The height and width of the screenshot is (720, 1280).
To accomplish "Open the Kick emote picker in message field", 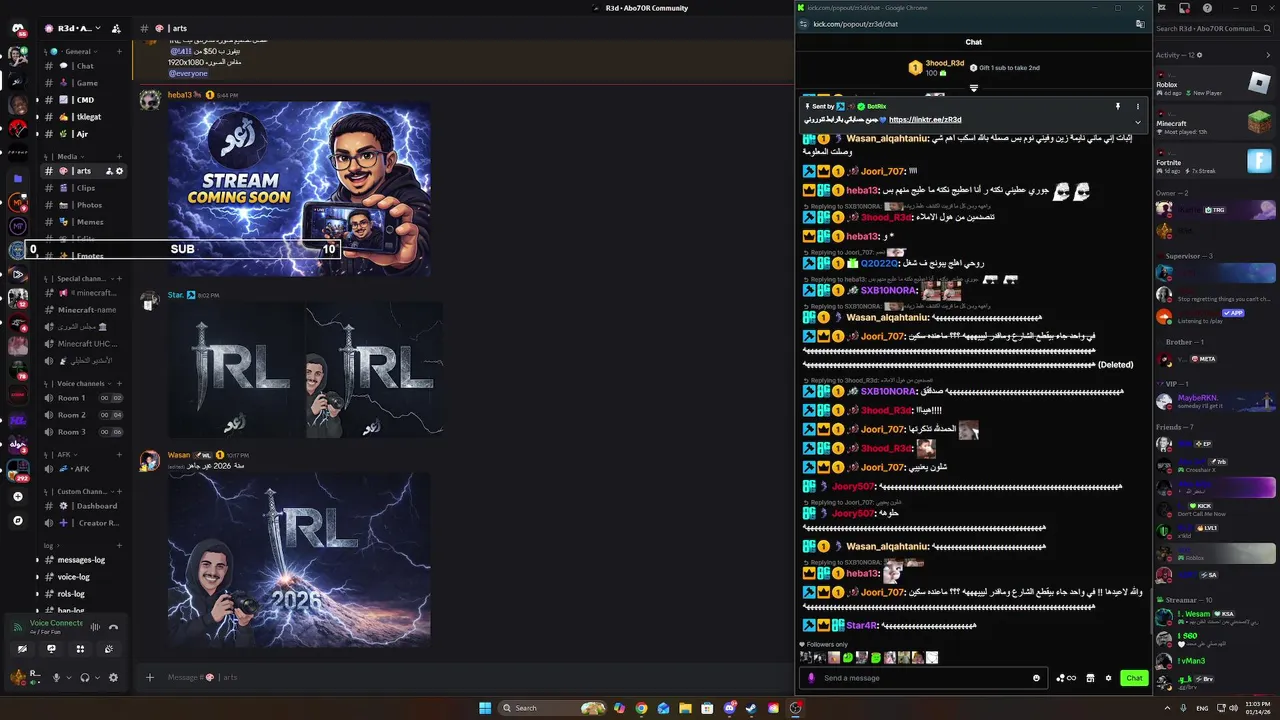I will (x=1036, y=678).
